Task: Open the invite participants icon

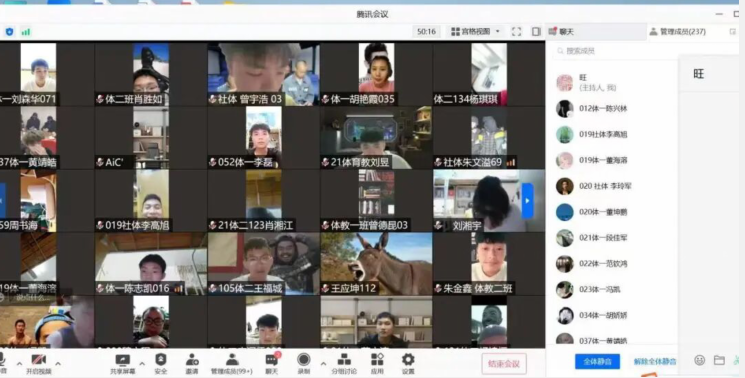Action: click(192, 364)
